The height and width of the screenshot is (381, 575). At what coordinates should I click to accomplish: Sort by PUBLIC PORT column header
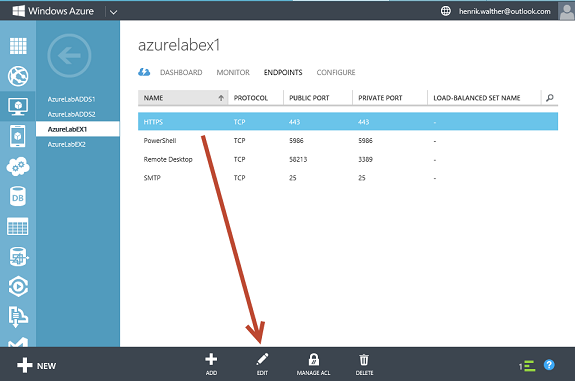pyautogui.click(x=309, y=98)
